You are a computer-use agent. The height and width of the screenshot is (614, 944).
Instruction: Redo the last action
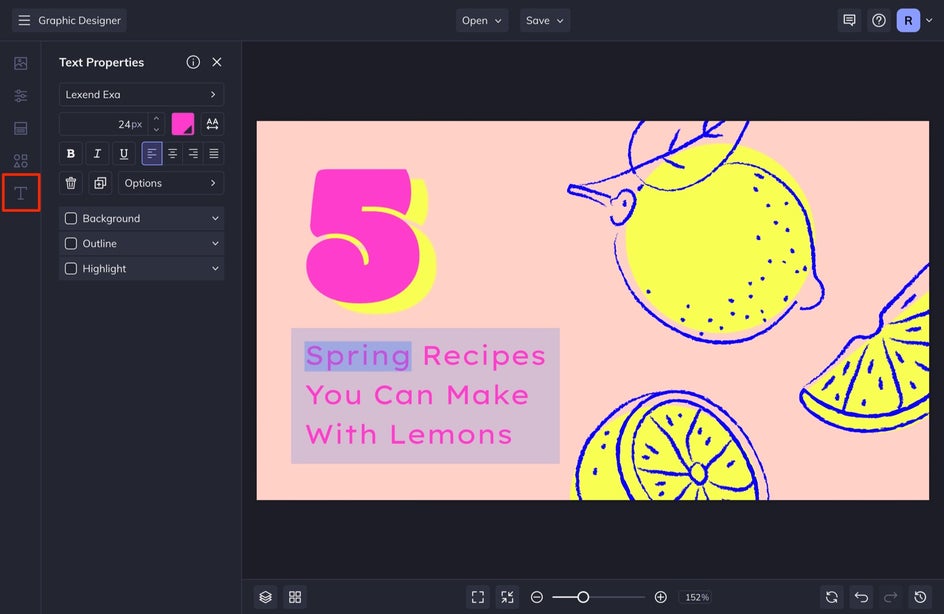890,597
